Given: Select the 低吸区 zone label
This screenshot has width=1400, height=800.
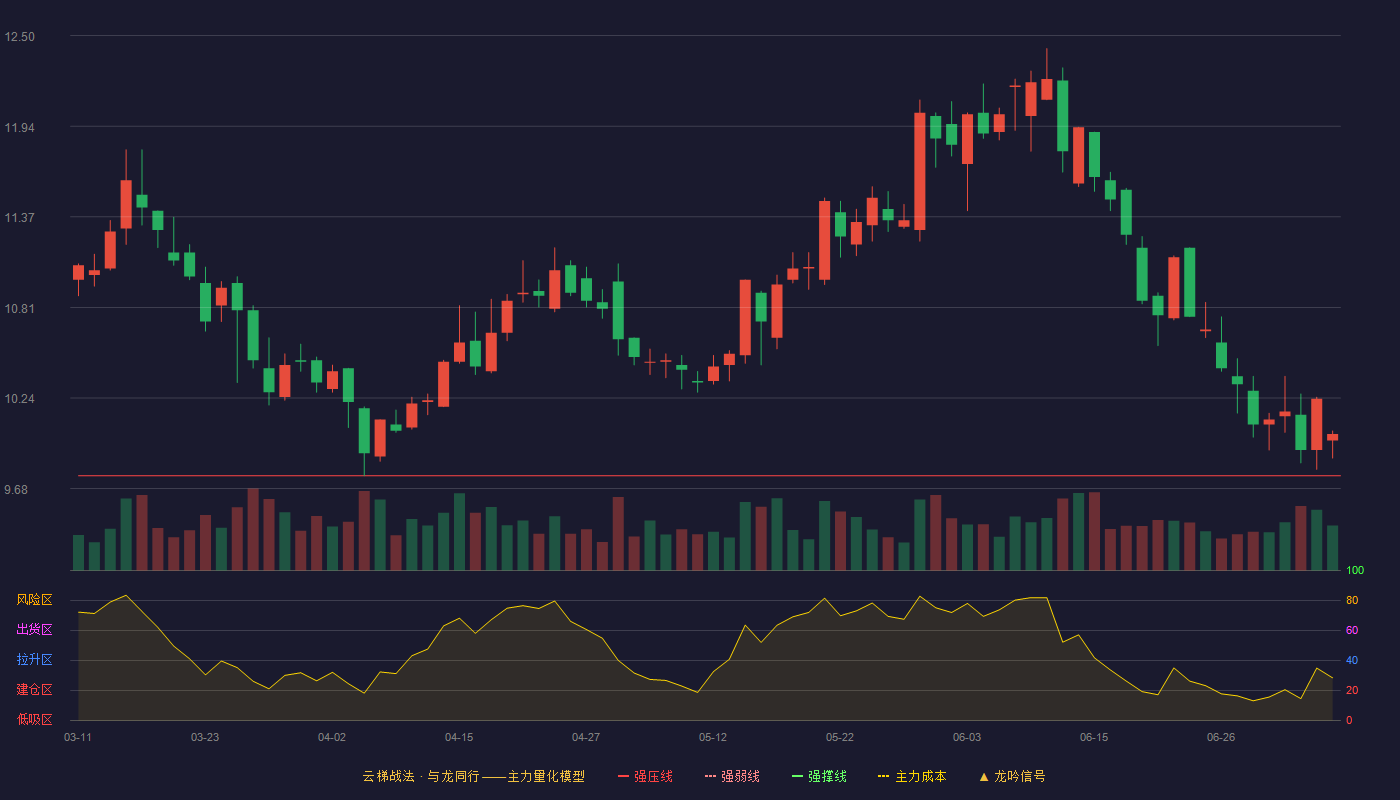Looking at the screenshot, I should point(34,719).
